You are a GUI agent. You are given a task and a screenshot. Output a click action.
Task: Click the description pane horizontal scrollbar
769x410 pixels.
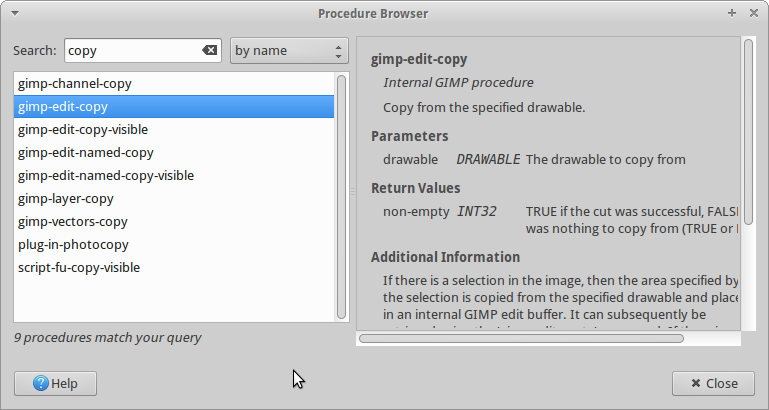tap(521, 338)
